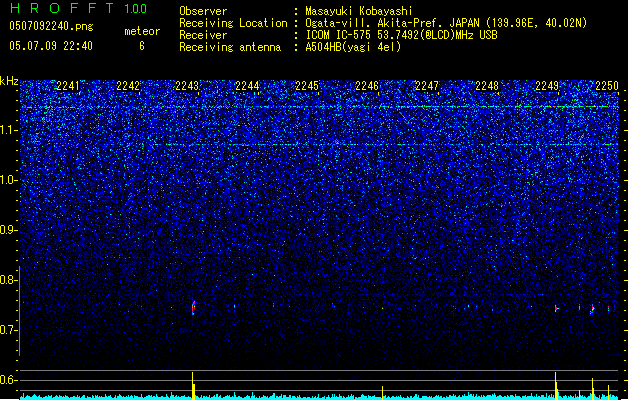Click the Receiving antenna label
The image size is (629, 400).
[x=230, y=47]
